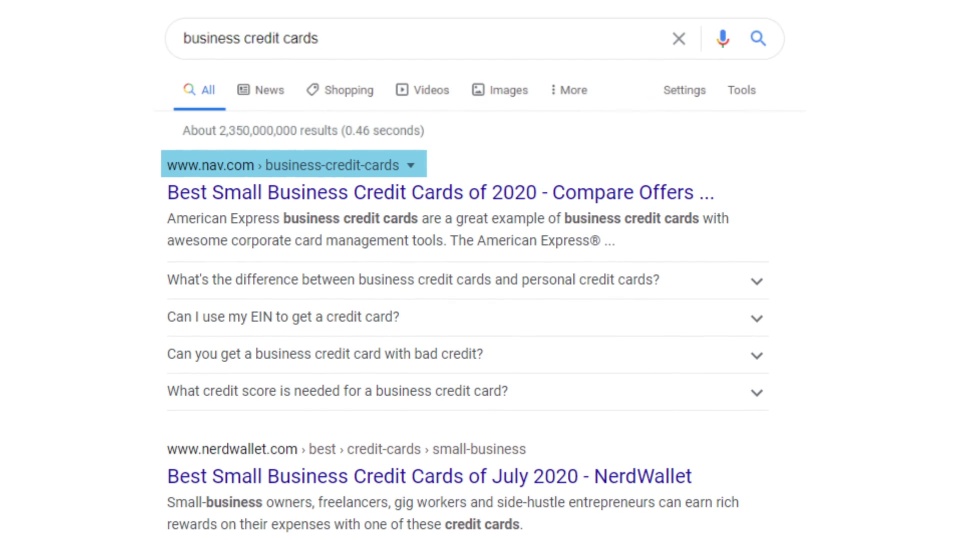Open the More three-dot menu
Image resolution: width=960 pixels, height=540 pixels.
(x=569, y=90)
